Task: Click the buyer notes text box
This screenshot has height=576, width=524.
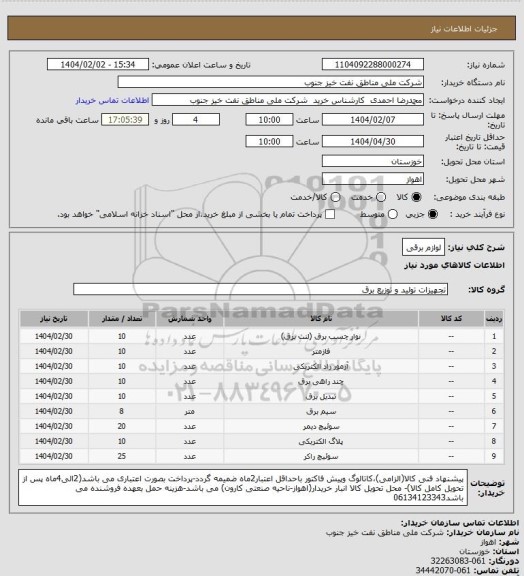Action: (x=243, y=487)
